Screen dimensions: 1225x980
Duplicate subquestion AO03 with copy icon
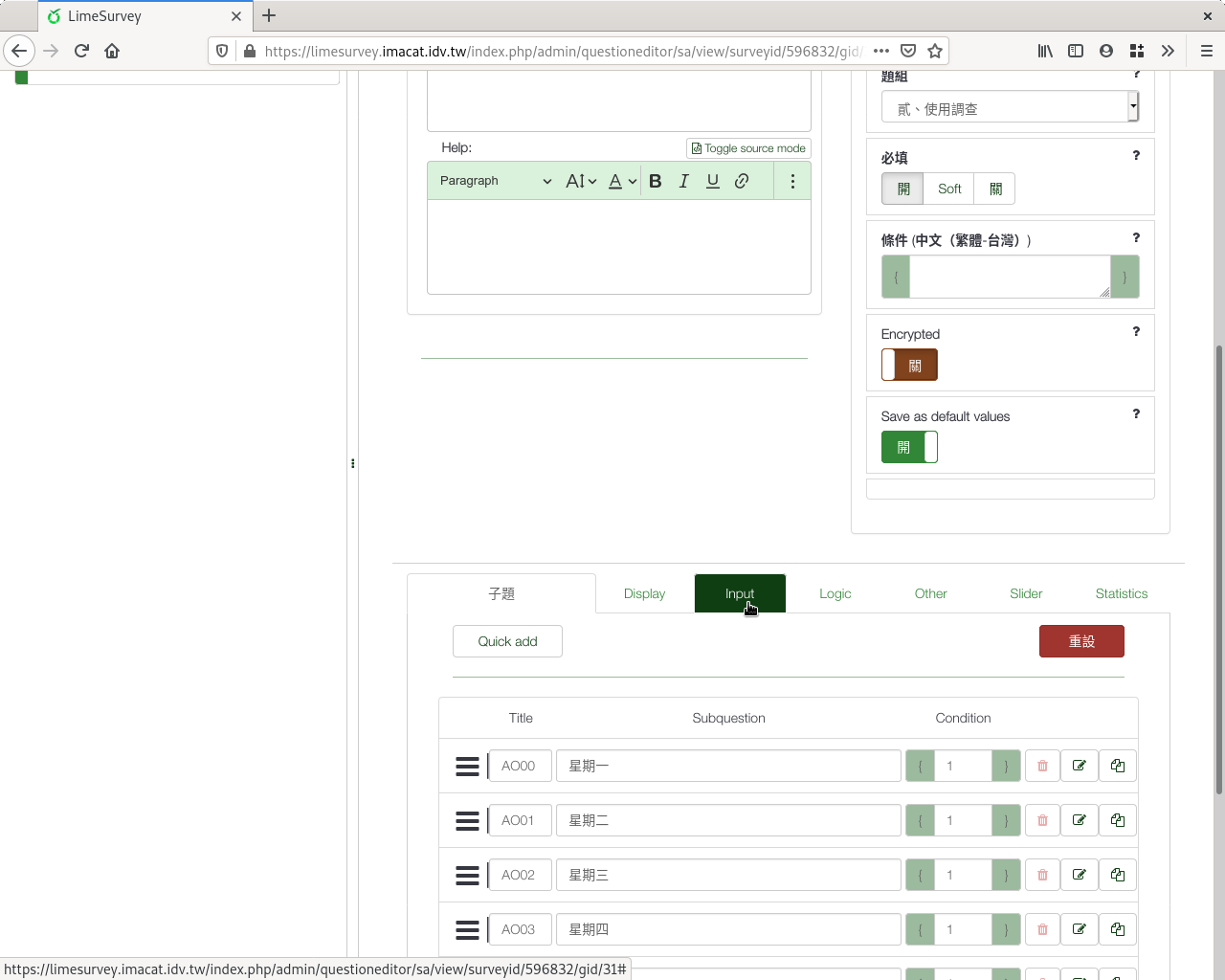[x=1118, y=929]
